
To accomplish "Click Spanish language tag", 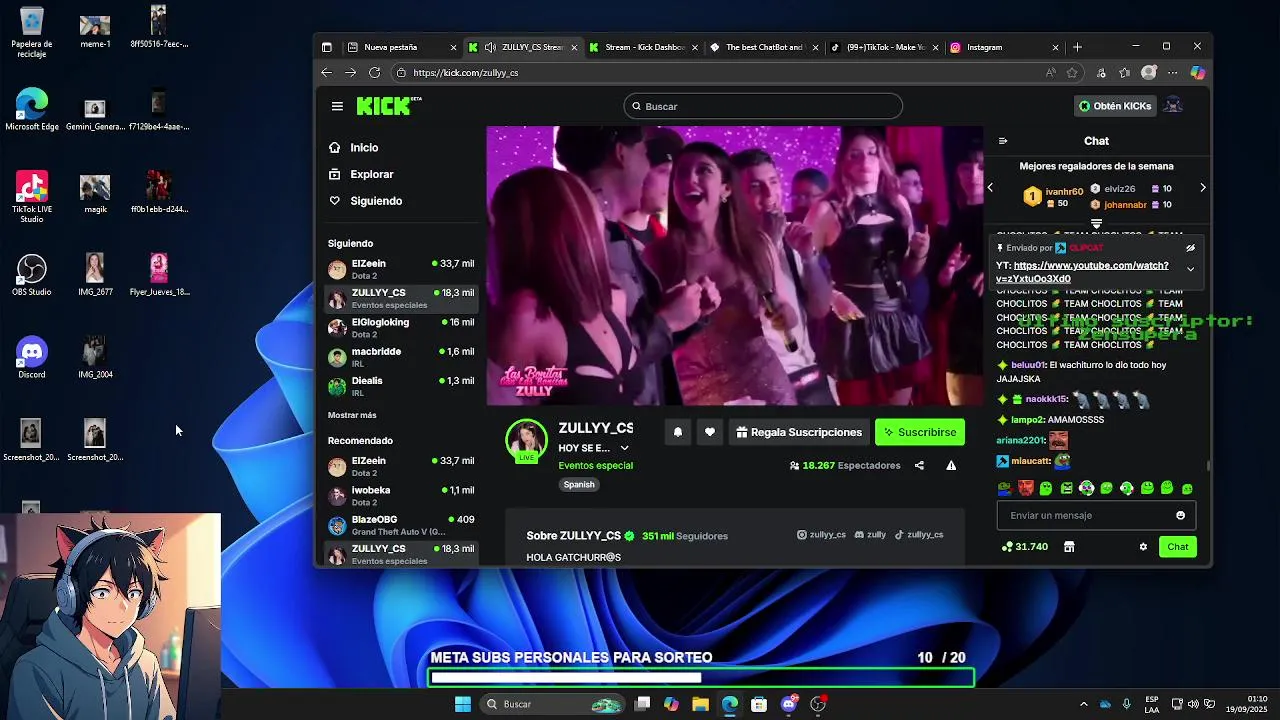I will click(x=579, y=484).
